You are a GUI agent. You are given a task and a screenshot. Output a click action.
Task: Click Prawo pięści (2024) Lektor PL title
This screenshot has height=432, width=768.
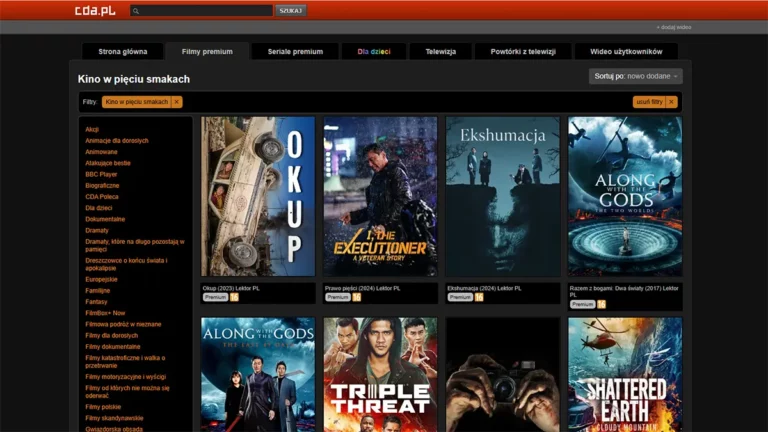coord(362,288)
